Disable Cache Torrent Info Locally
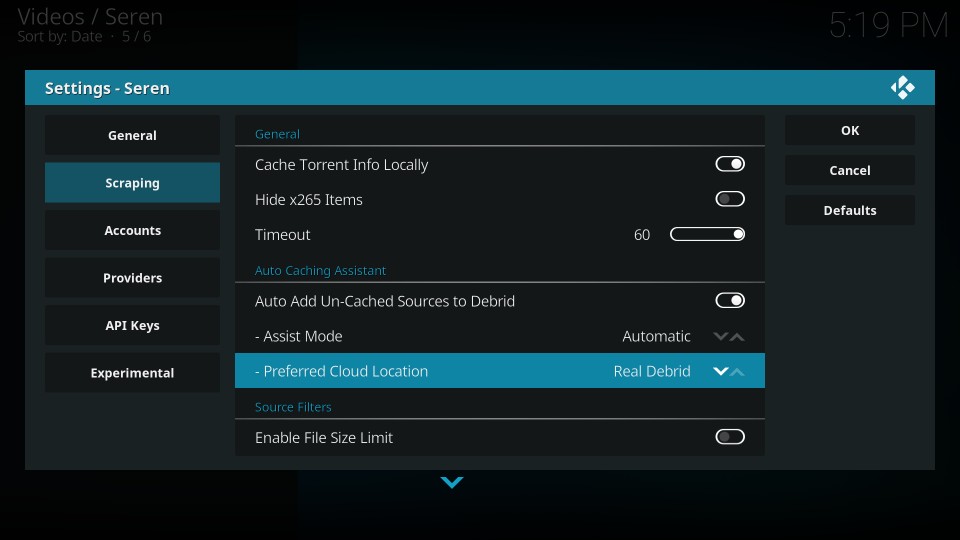 [x=730, y=164]
